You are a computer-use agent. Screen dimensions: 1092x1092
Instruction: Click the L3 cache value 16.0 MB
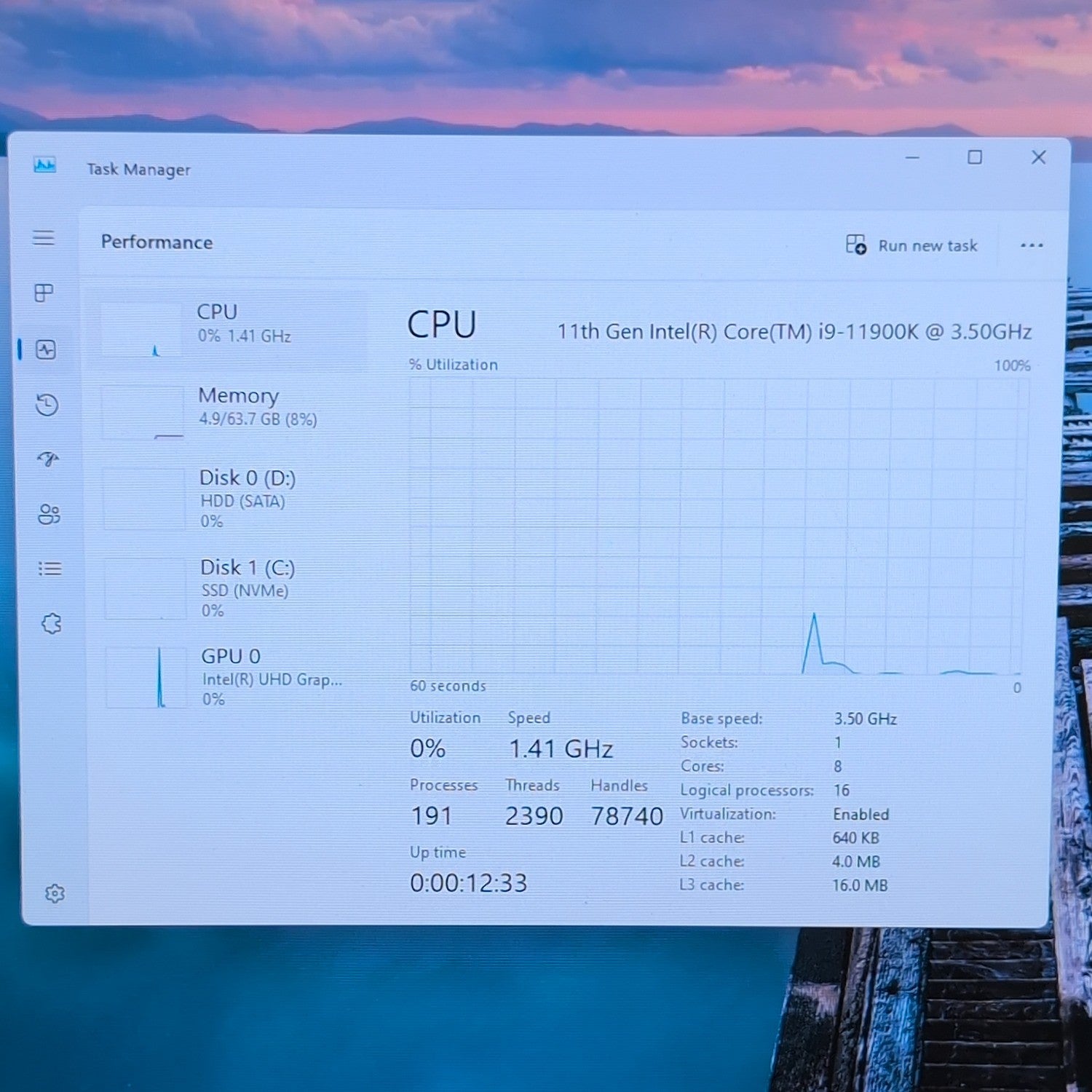860,886
